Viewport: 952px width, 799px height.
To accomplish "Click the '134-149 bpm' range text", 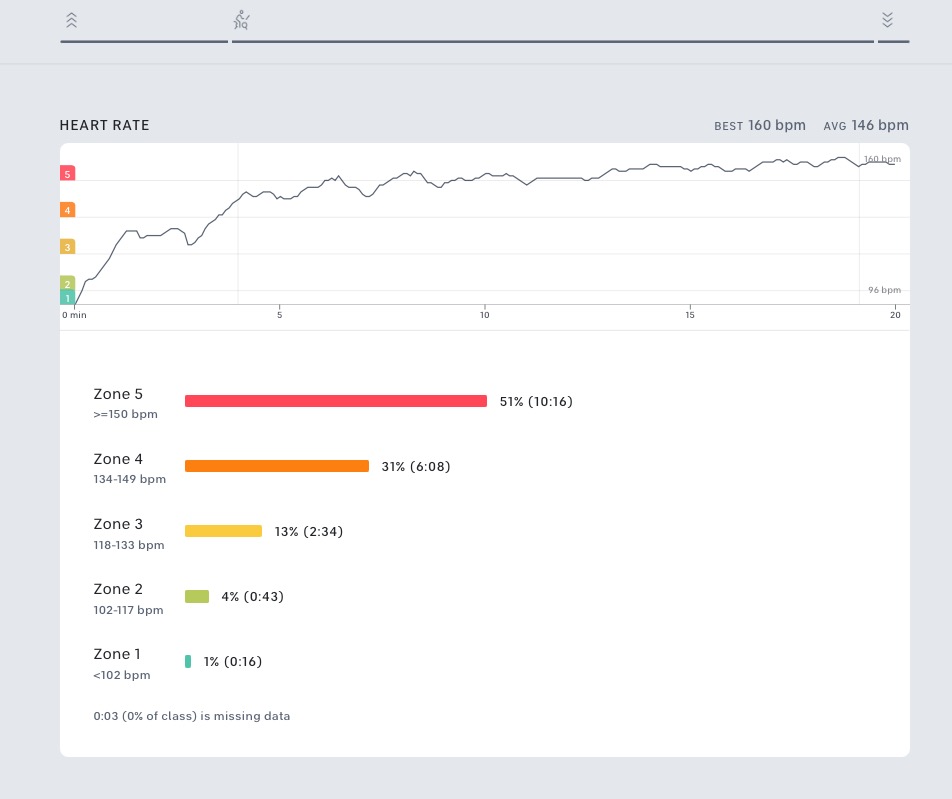I will pyautogui.click(x=129, y=479).
